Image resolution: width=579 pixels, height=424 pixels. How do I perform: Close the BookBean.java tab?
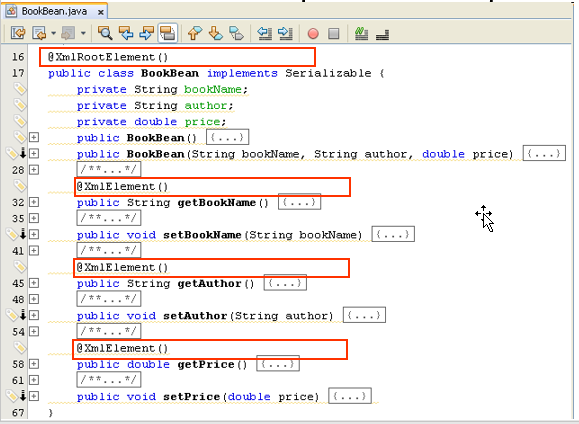[x=100, y=13]
